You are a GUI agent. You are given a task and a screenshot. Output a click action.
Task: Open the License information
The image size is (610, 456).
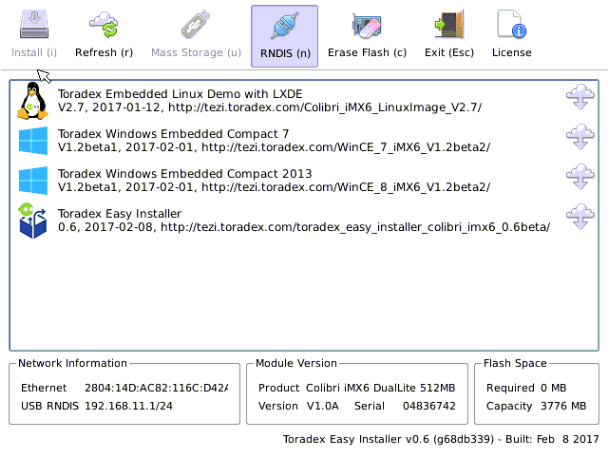point(512,36)
